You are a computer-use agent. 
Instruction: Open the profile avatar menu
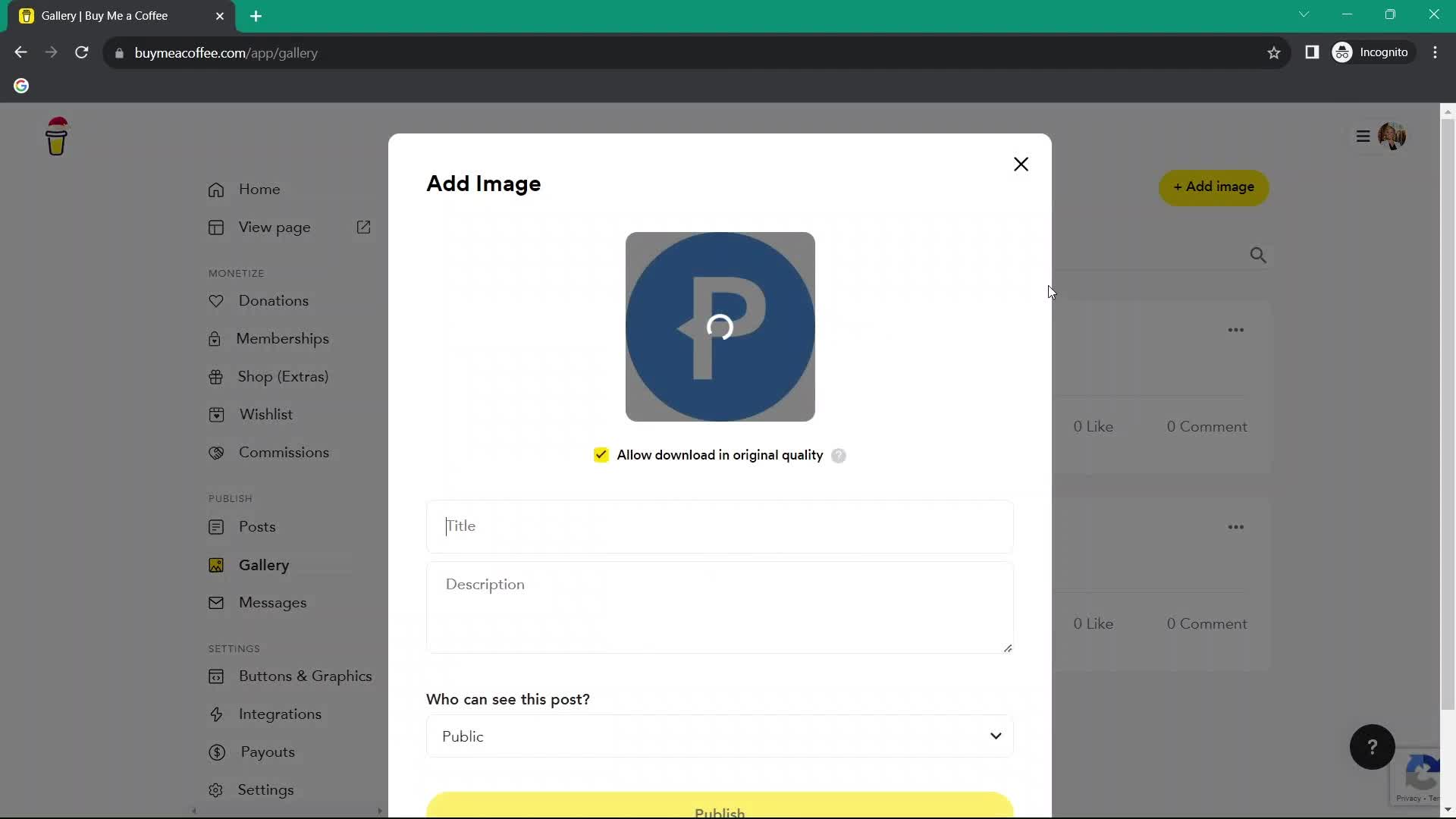coord(1392,136)
